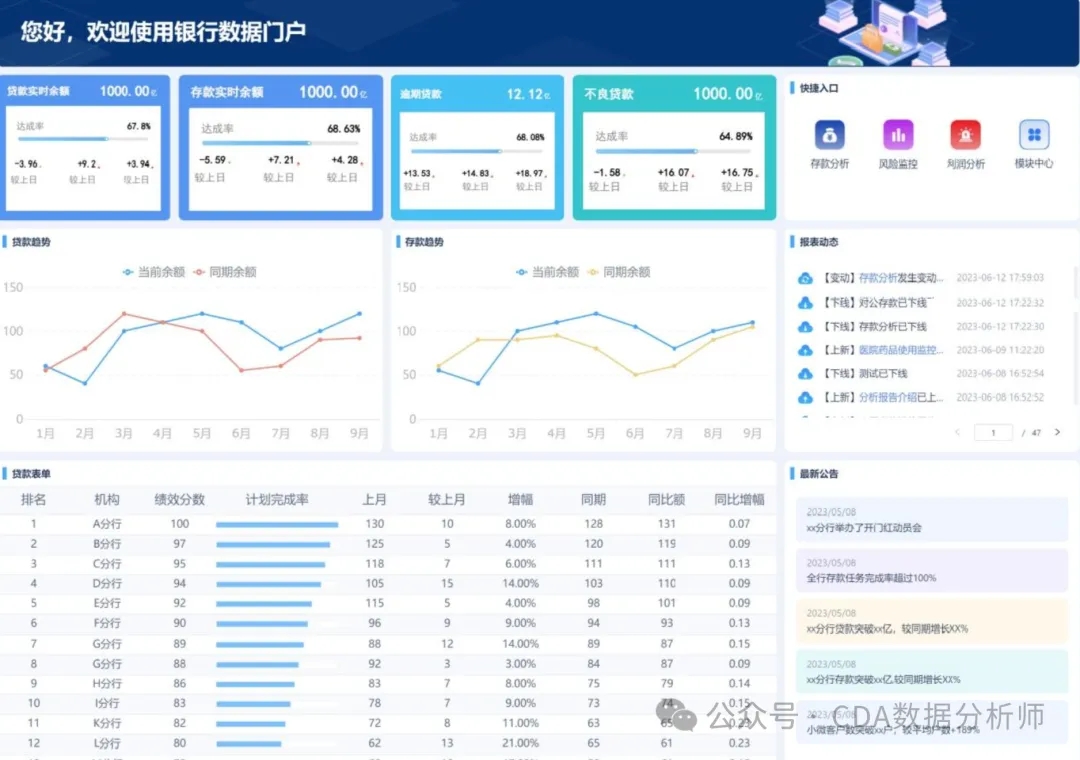Click cloud icon beside 存款分析发生变动 entry

click(x=805, y=278)
